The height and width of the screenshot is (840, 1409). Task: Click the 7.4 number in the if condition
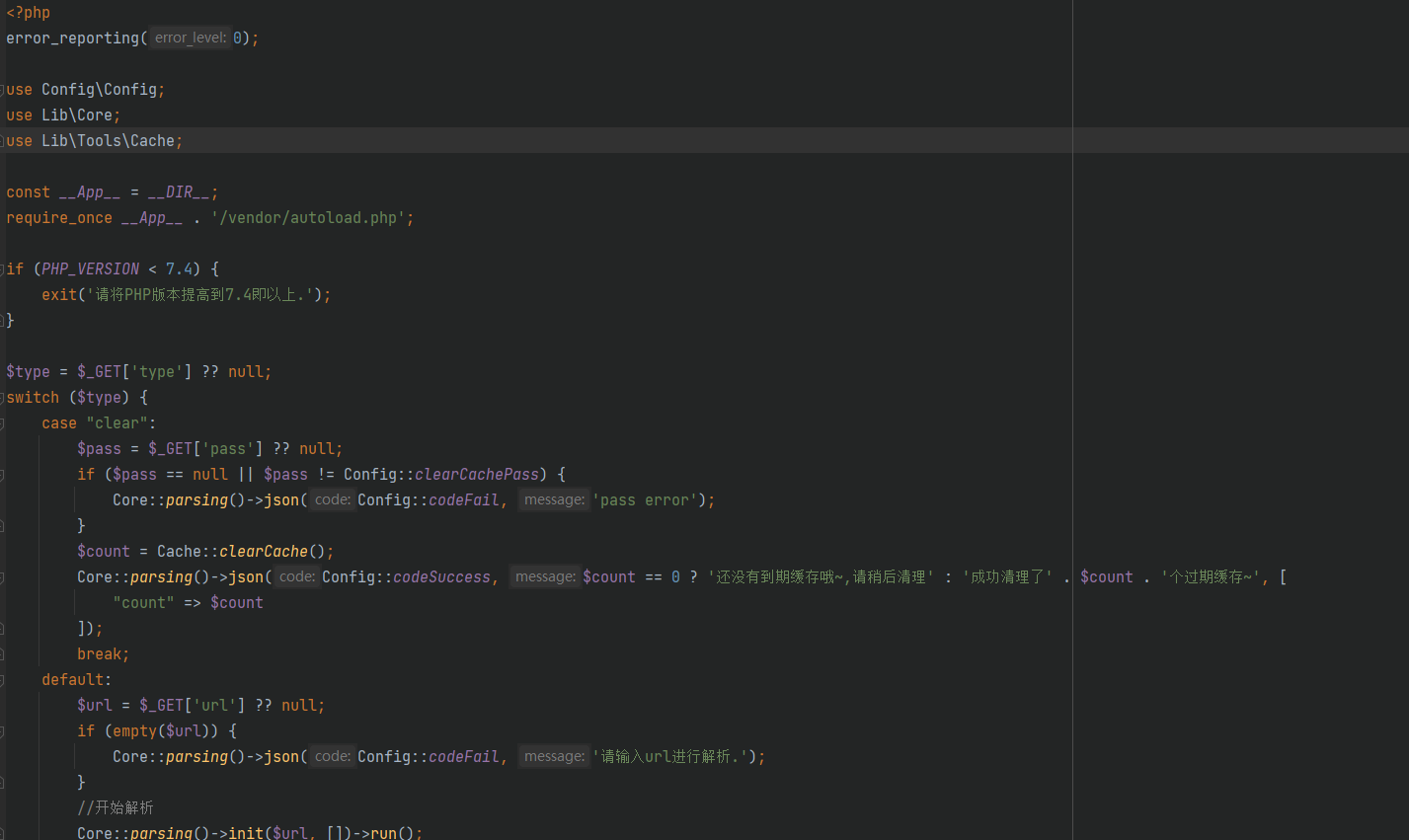click(179, 269)
